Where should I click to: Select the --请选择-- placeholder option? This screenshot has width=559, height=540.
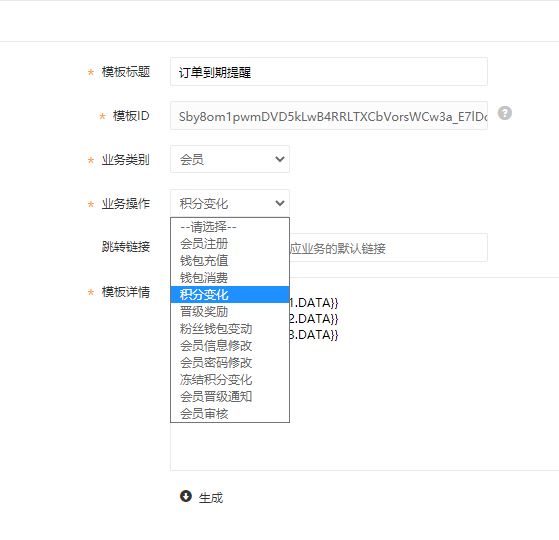[x=230, y=227]
